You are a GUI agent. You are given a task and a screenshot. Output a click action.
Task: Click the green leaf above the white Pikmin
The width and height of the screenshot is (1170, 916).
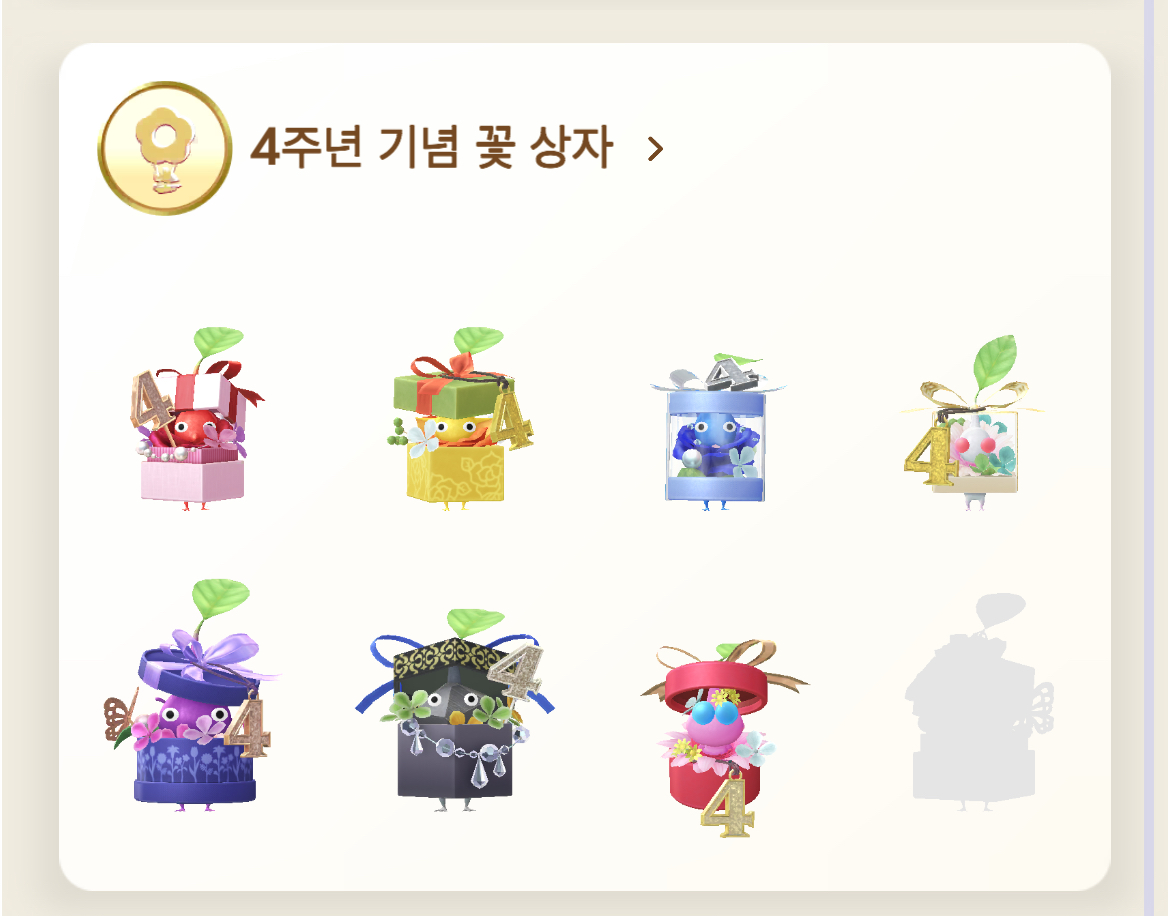point(995,360)
